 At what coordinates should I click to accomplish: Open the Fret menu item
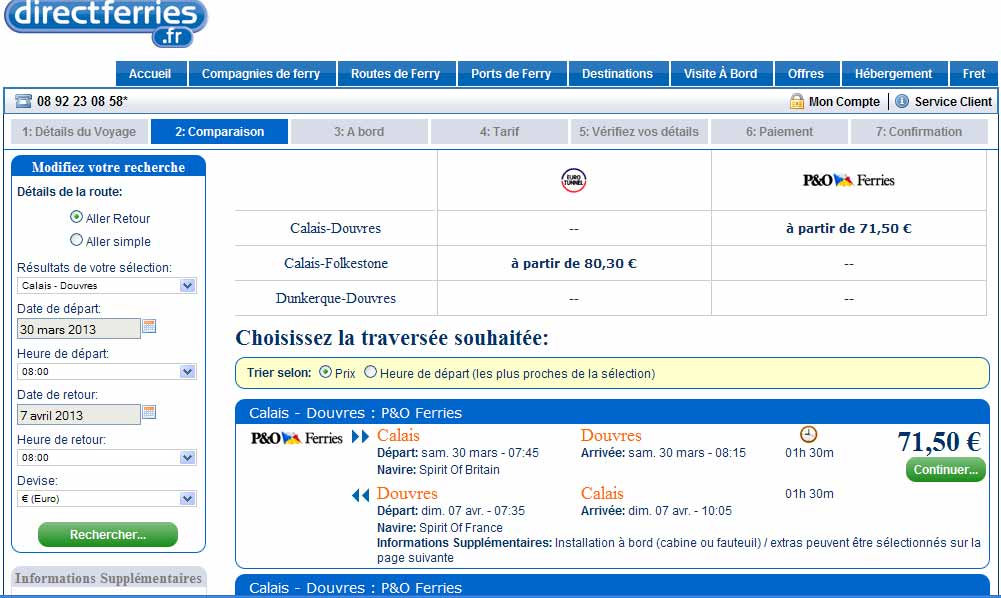[x=974, y=73]
